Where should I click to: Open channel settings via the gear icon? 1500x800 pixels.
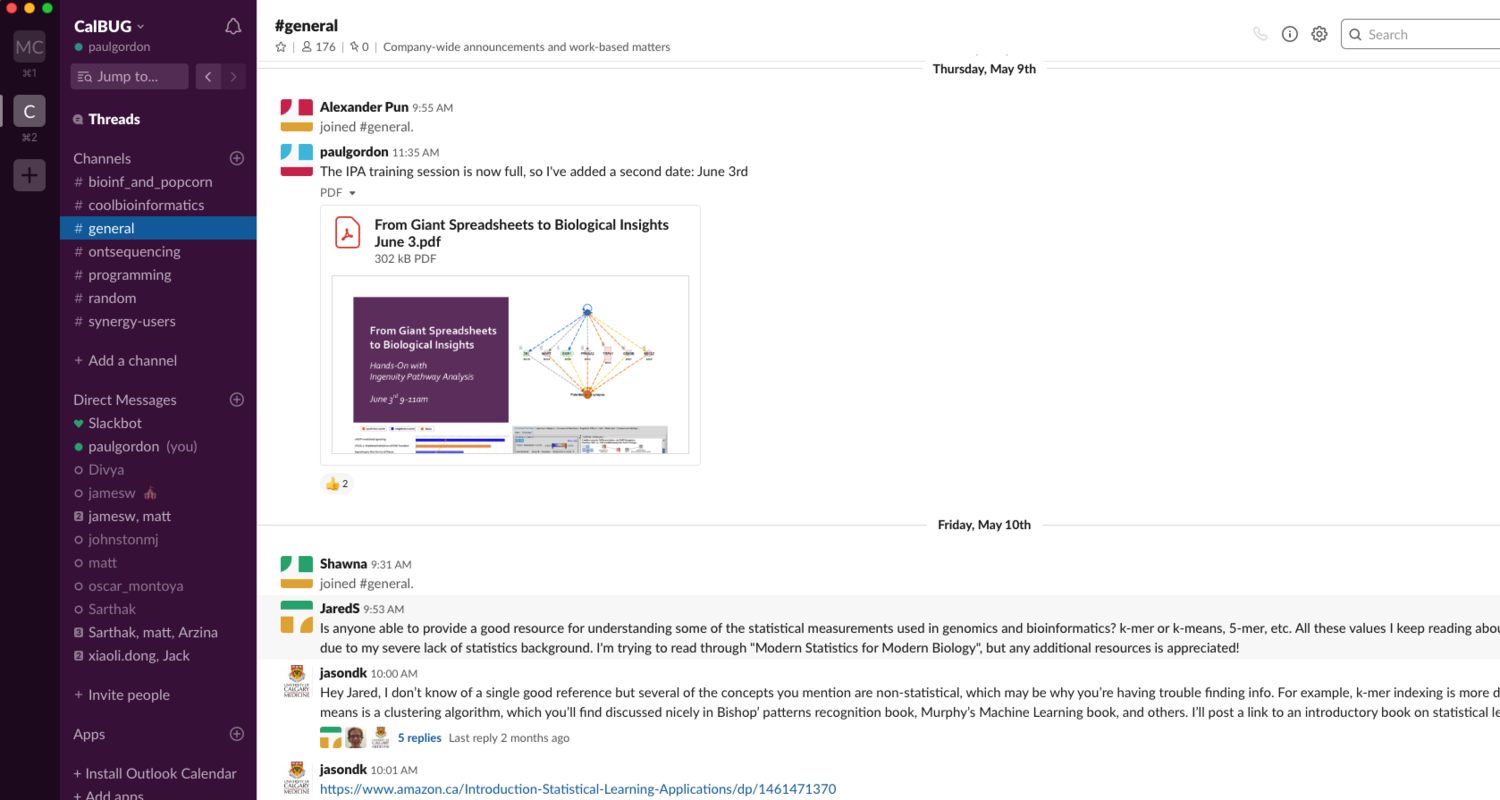tap(1319, 33)
